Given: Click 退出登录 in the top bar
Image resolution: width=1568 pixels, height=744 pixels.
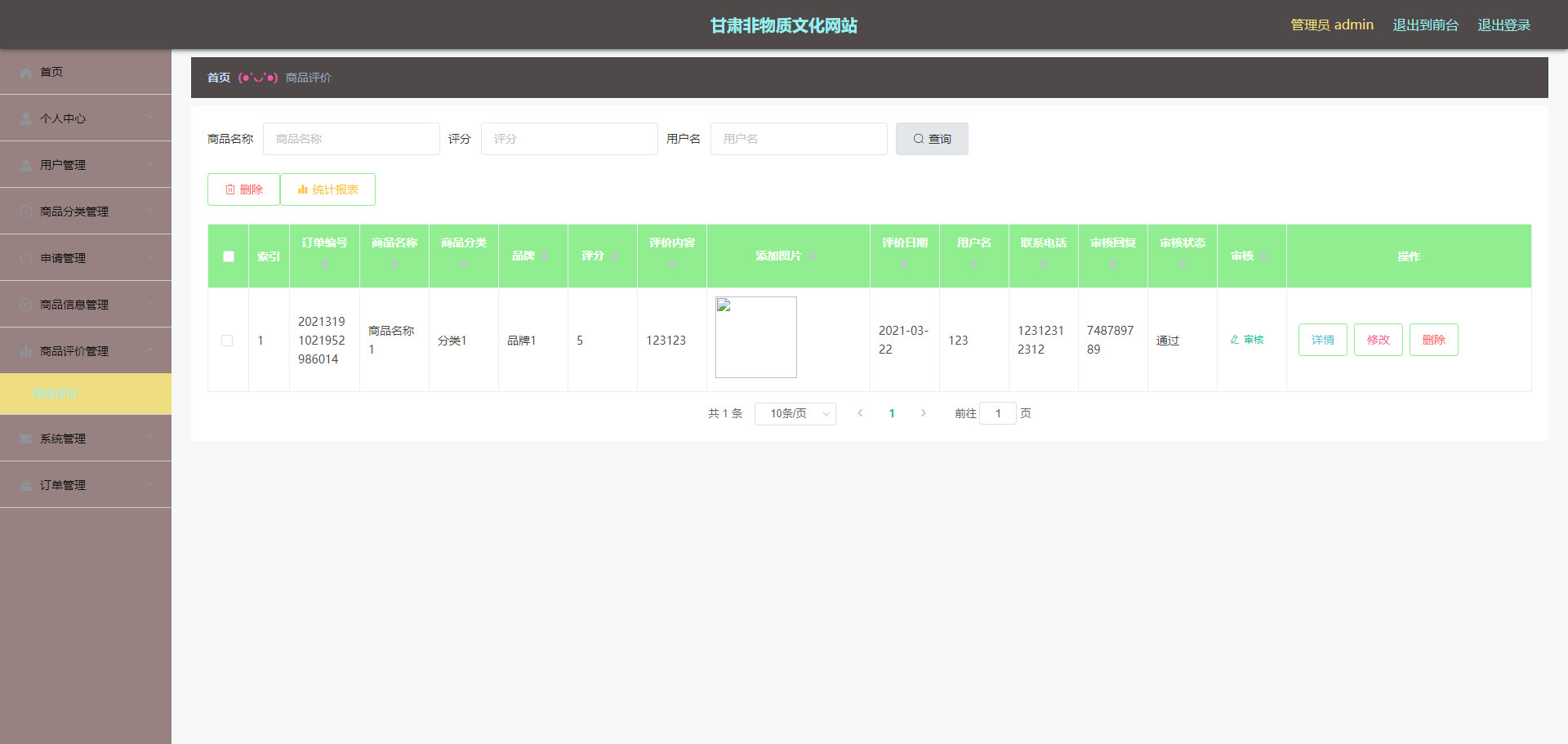Looking at the screenshot, I should coord(1503,25).
